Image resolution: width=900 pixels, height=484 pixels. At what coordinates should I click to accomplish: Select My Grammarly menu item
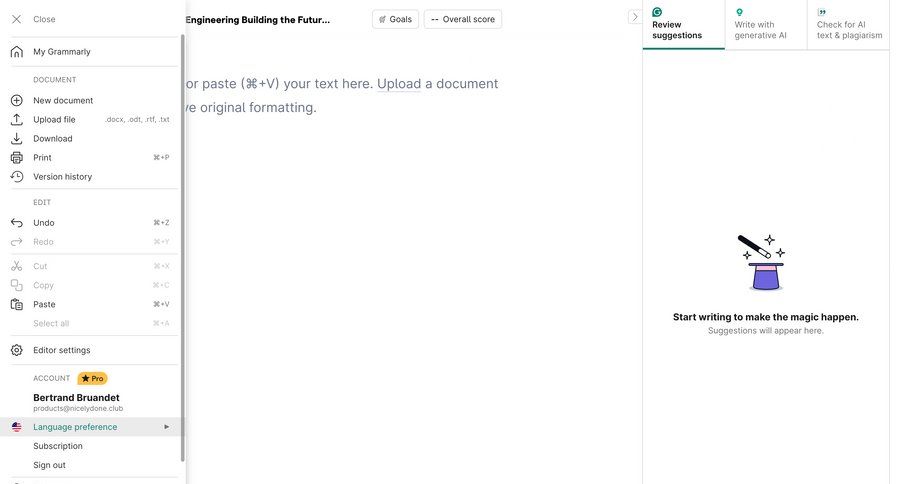[92, 52]
